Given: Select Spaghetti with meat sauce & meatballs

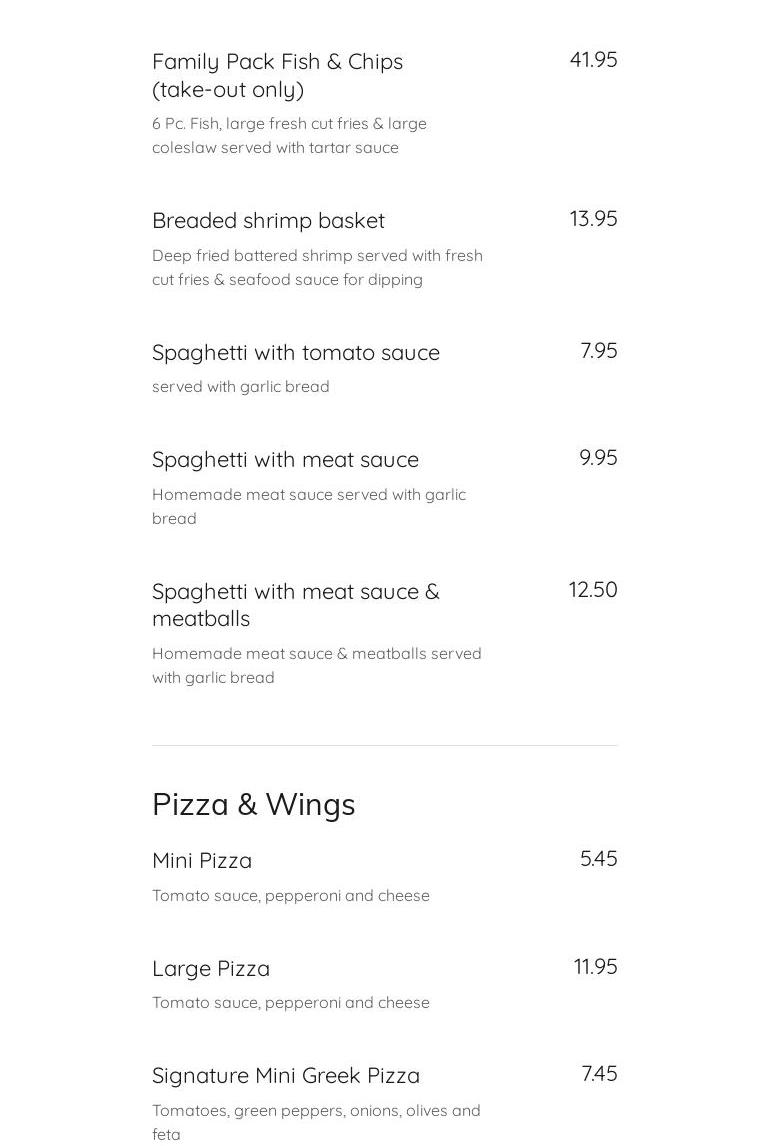Looking at the screenshot, I should coord(296,605).
